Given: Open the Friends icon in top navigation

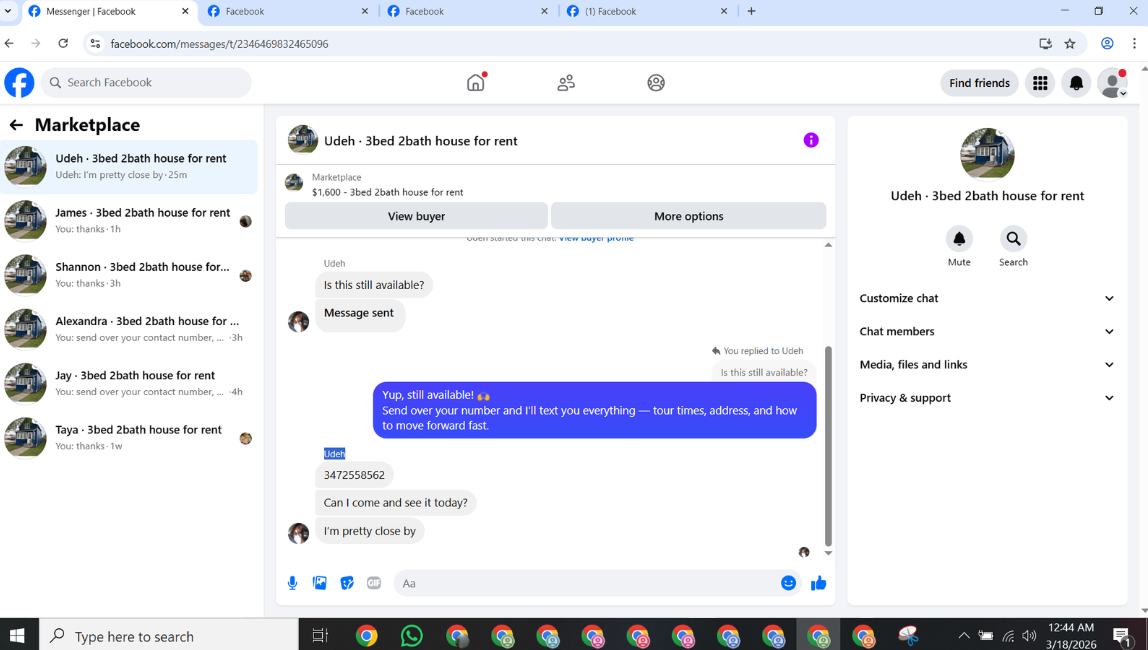Looking at the screenshot, I should tap(566, 83).
